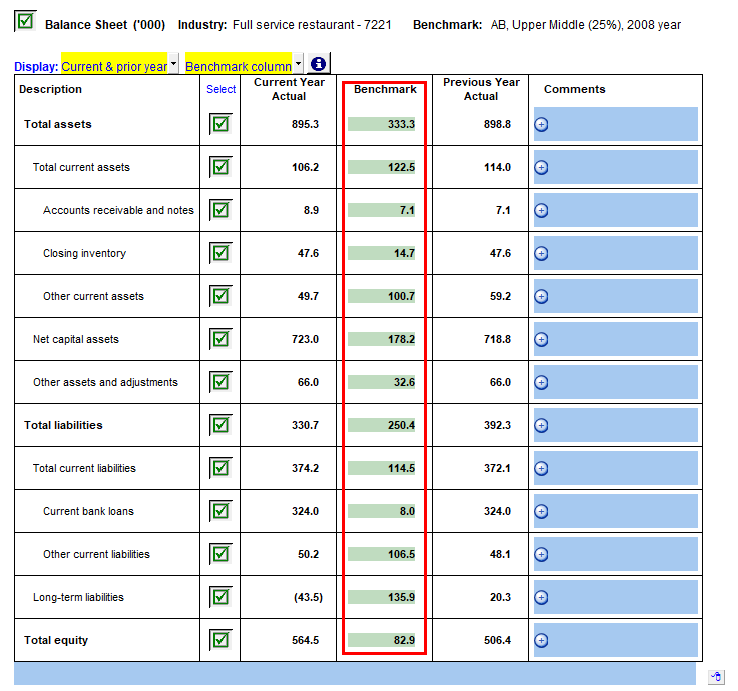This screenshot has height=691, width=738.
Task: Click comment plus icon for Total equity
Action: (x=541, y=640)
